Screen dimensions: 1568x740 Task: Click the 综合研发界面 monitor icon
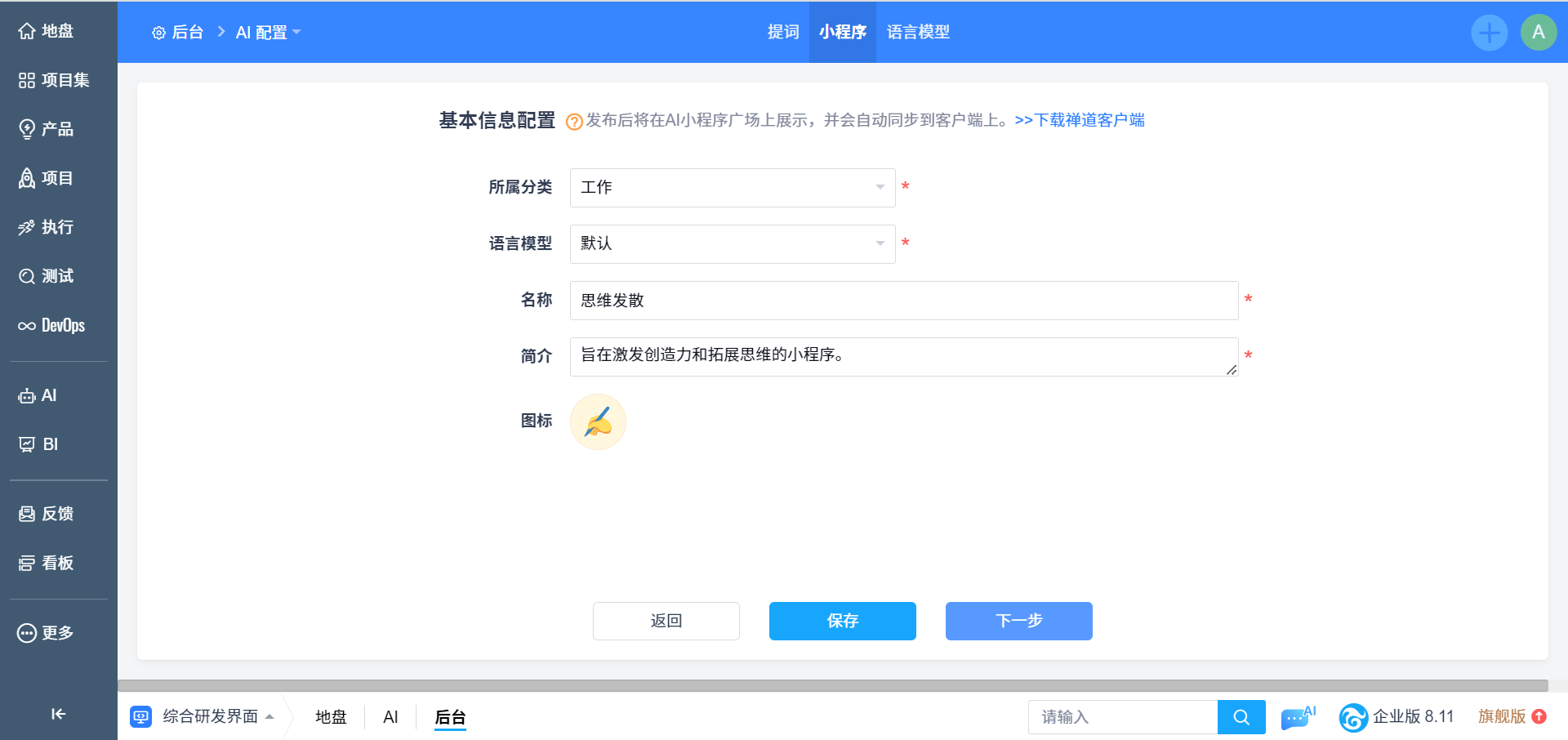[x=141, y=717]
